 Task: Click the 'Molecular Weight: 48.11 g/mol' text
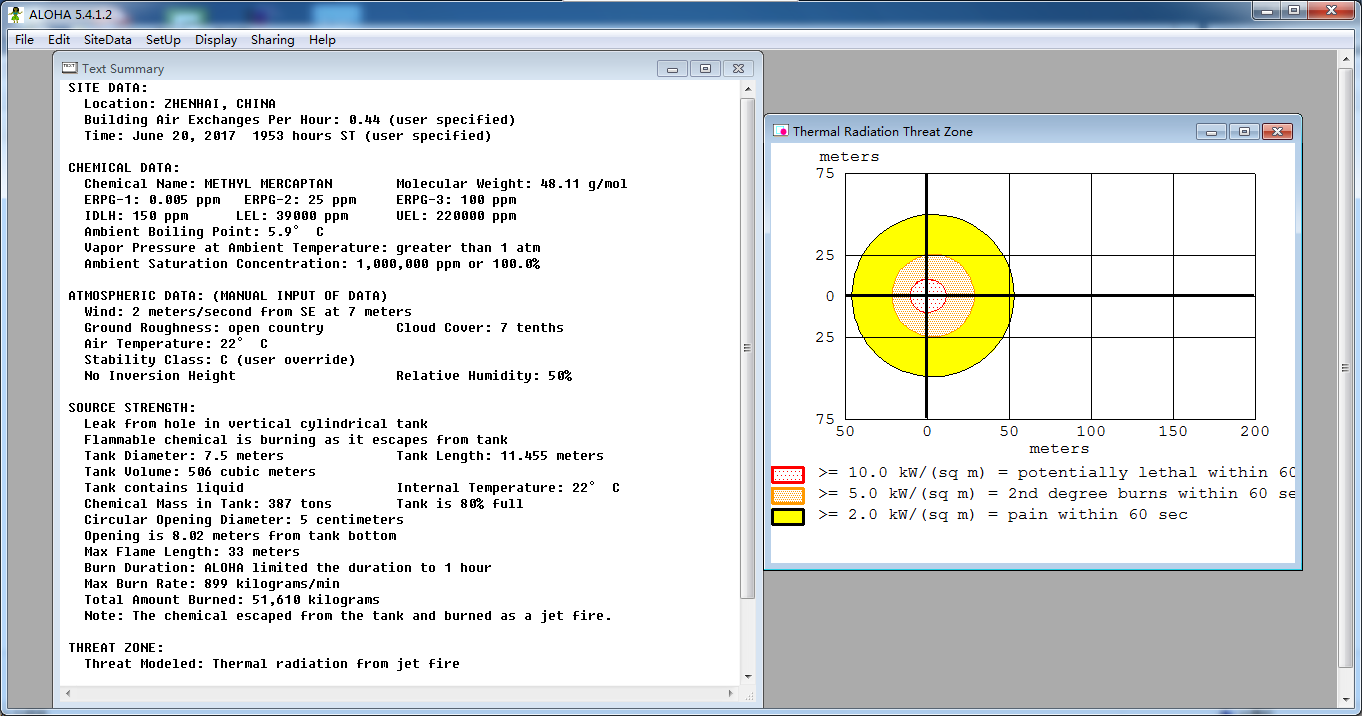coord(512,184)
